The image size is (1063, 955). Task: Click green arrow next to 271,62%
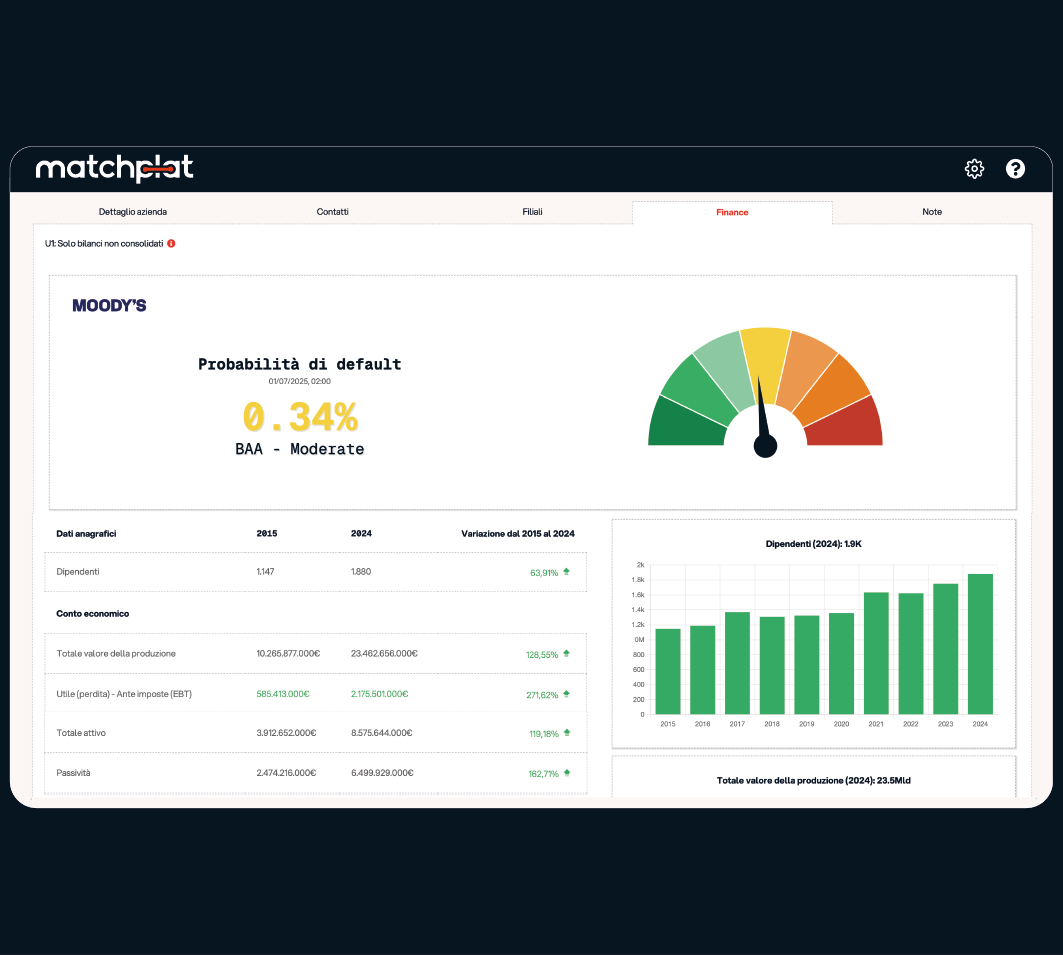pos(566,693)
